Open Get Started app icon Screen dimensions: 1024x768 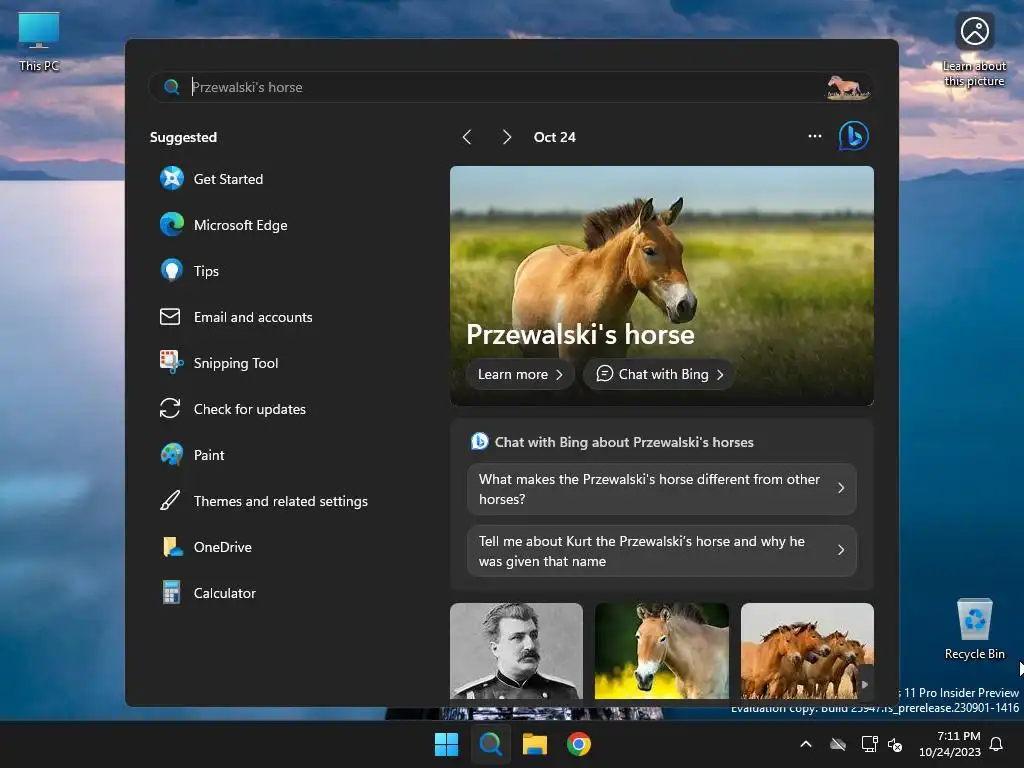pyautogui.click(x=172, y=178)
